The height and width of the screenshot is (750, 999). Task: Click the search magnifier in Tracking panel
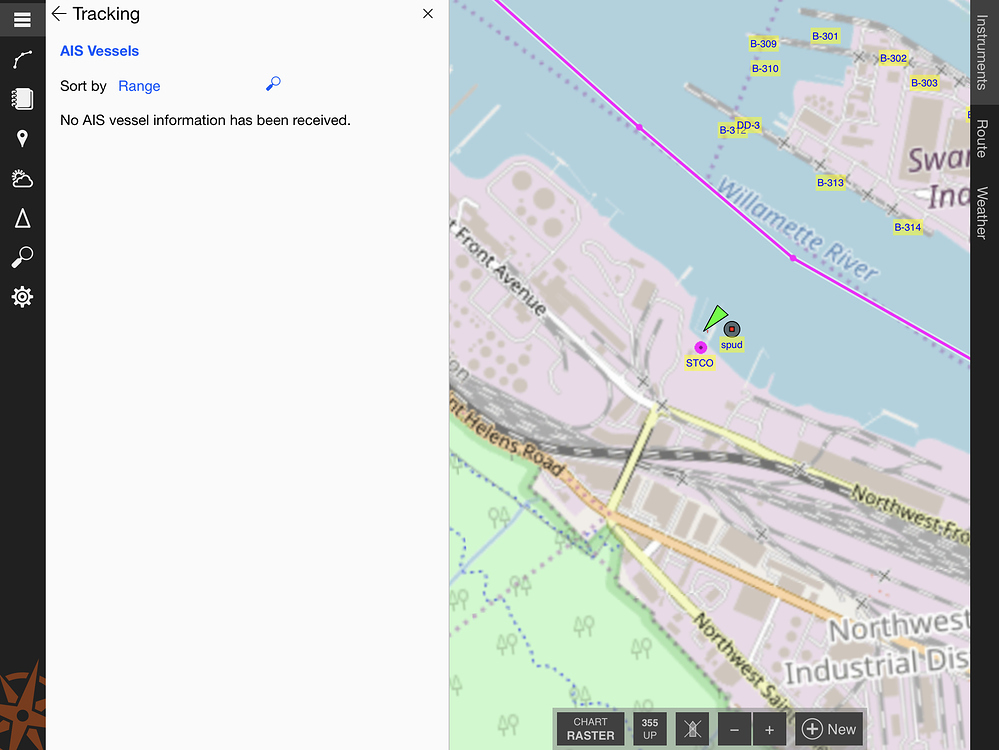[272, 84]
